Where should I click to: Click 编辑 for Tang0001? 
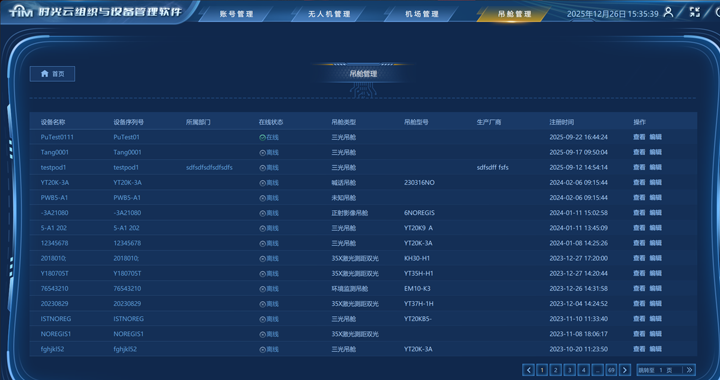tap(656, 152)
